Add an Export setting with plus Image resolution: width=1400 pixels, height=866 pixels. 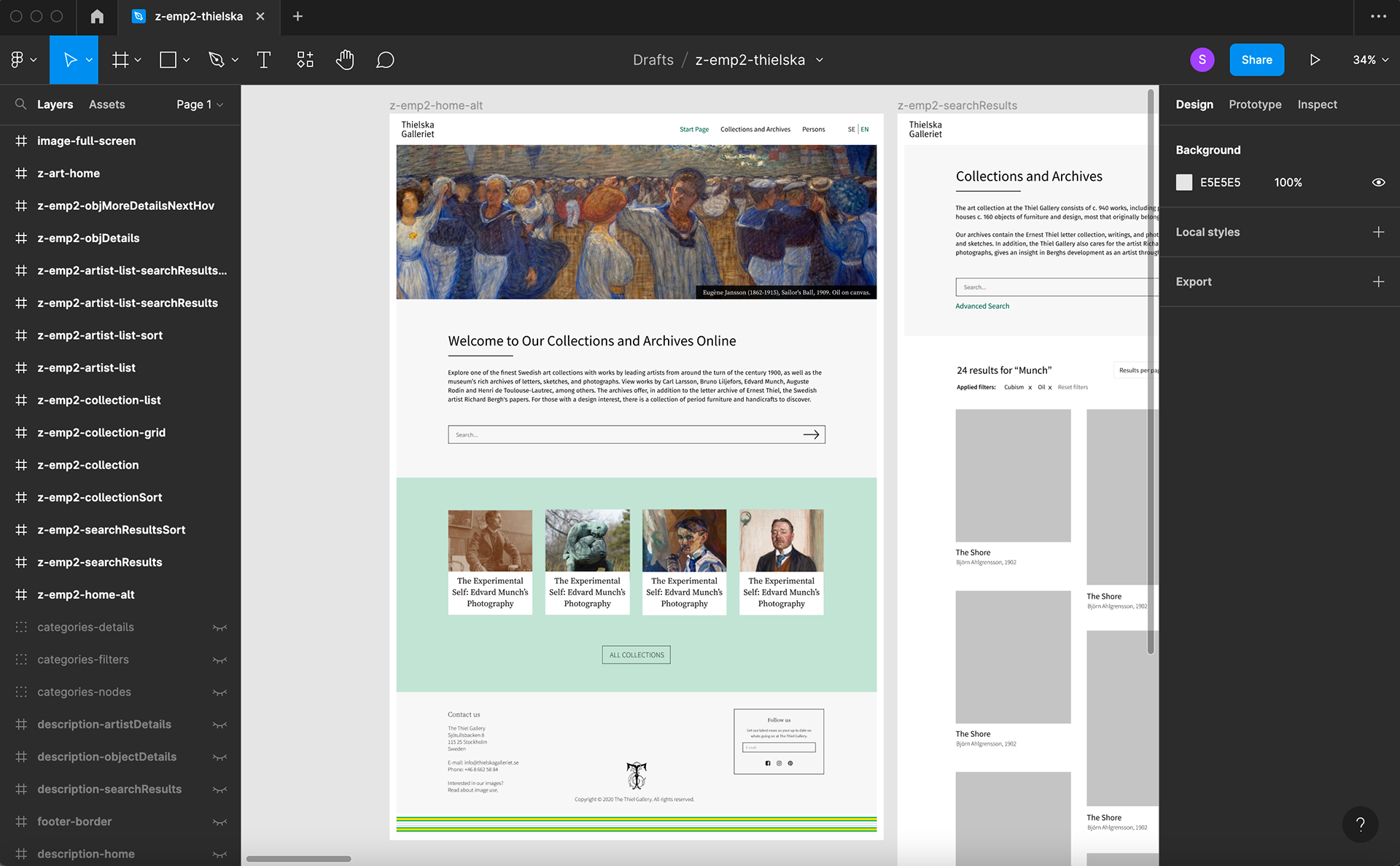point(1378,281)
